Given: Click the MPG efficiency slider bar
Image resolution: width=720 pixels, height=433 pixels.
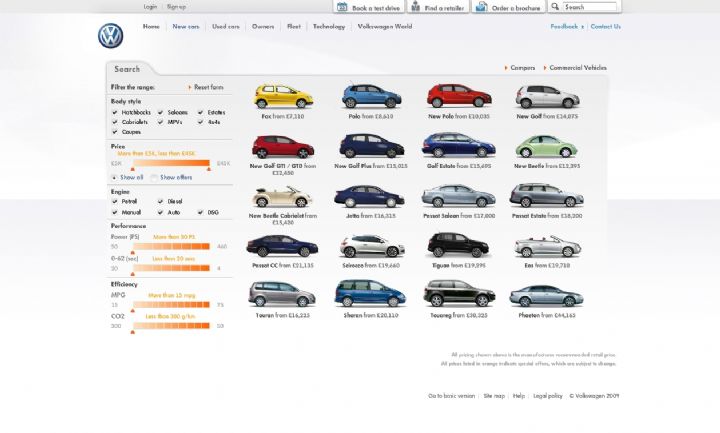Looking at the screenshot, I should [x=171, y=305].
